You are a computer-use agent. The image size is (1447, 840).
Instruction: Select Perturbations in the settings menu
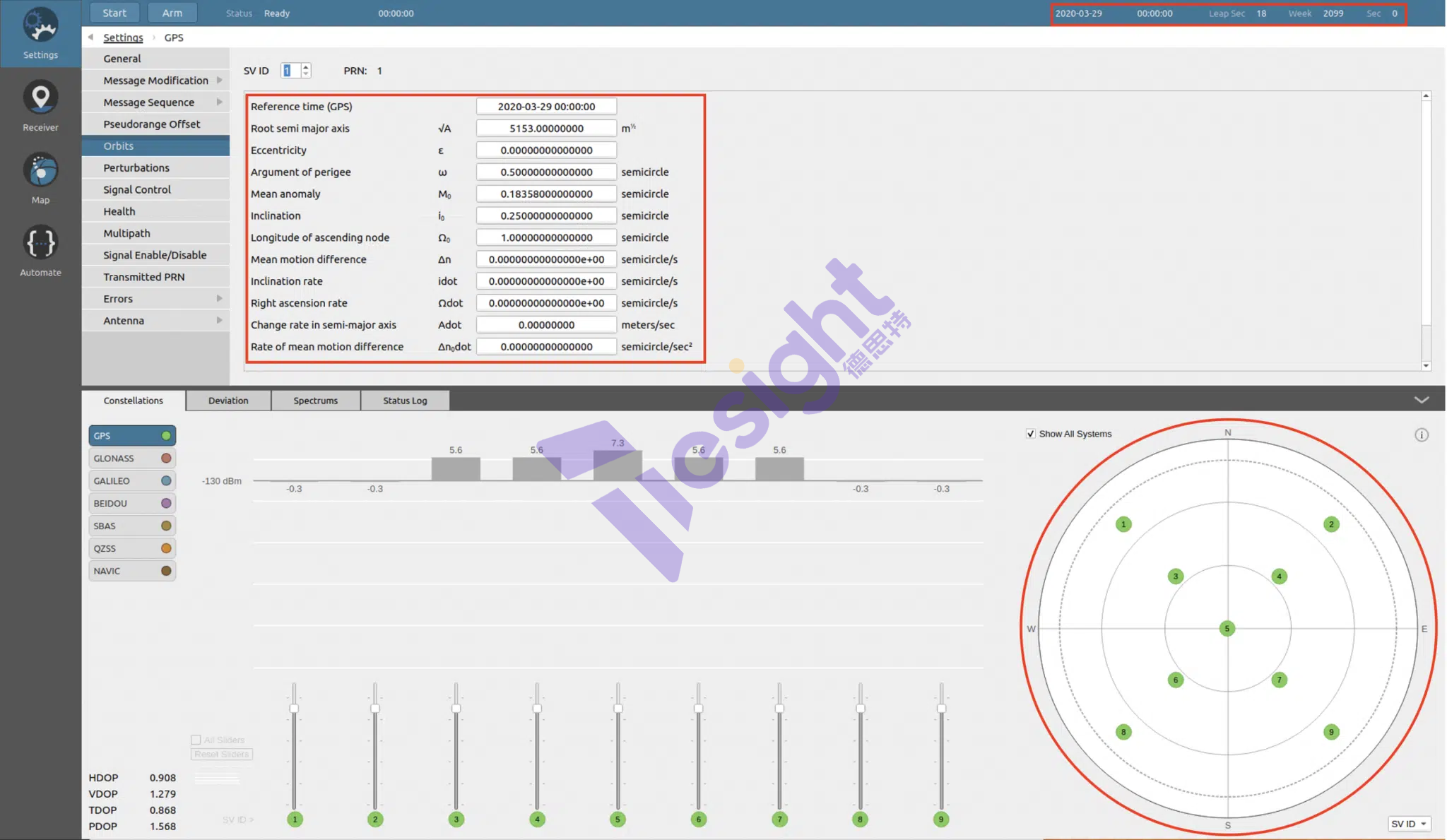(136, 168)
